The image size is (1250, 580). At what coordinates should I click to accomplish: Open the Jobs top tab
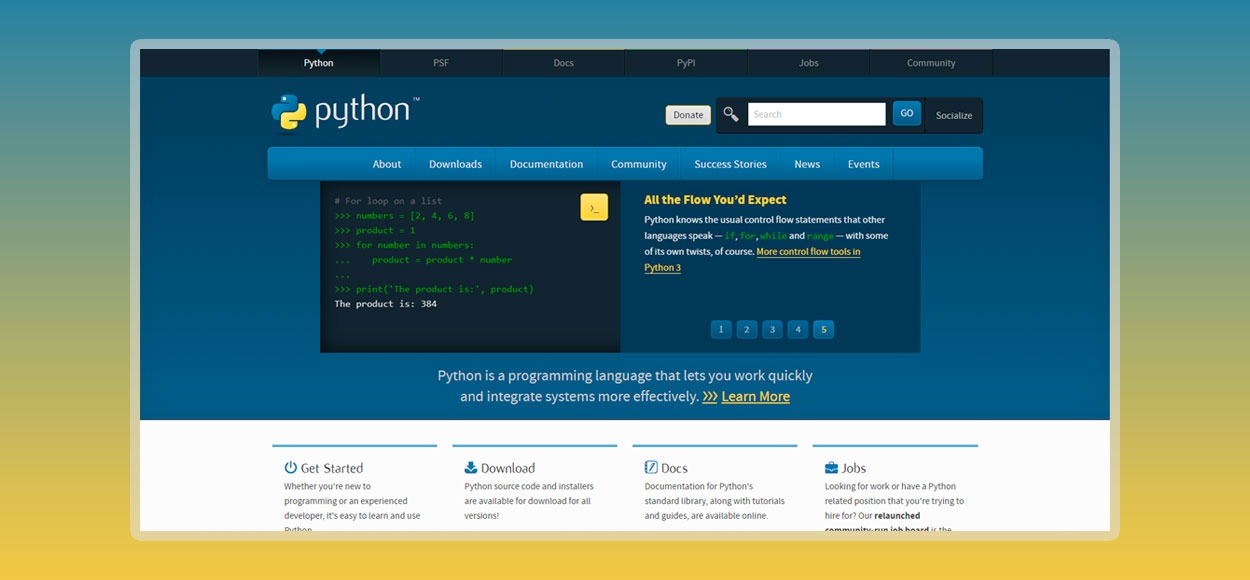pos(809,63)
